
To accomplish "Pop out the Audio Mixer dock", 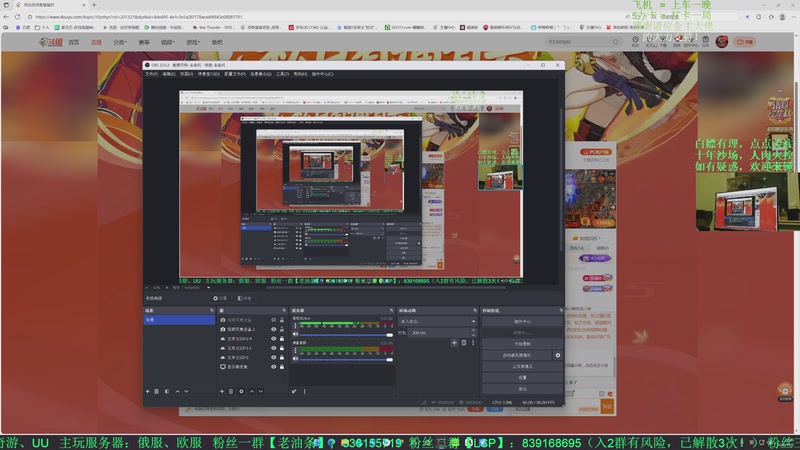I will click(x=391, y=310).
